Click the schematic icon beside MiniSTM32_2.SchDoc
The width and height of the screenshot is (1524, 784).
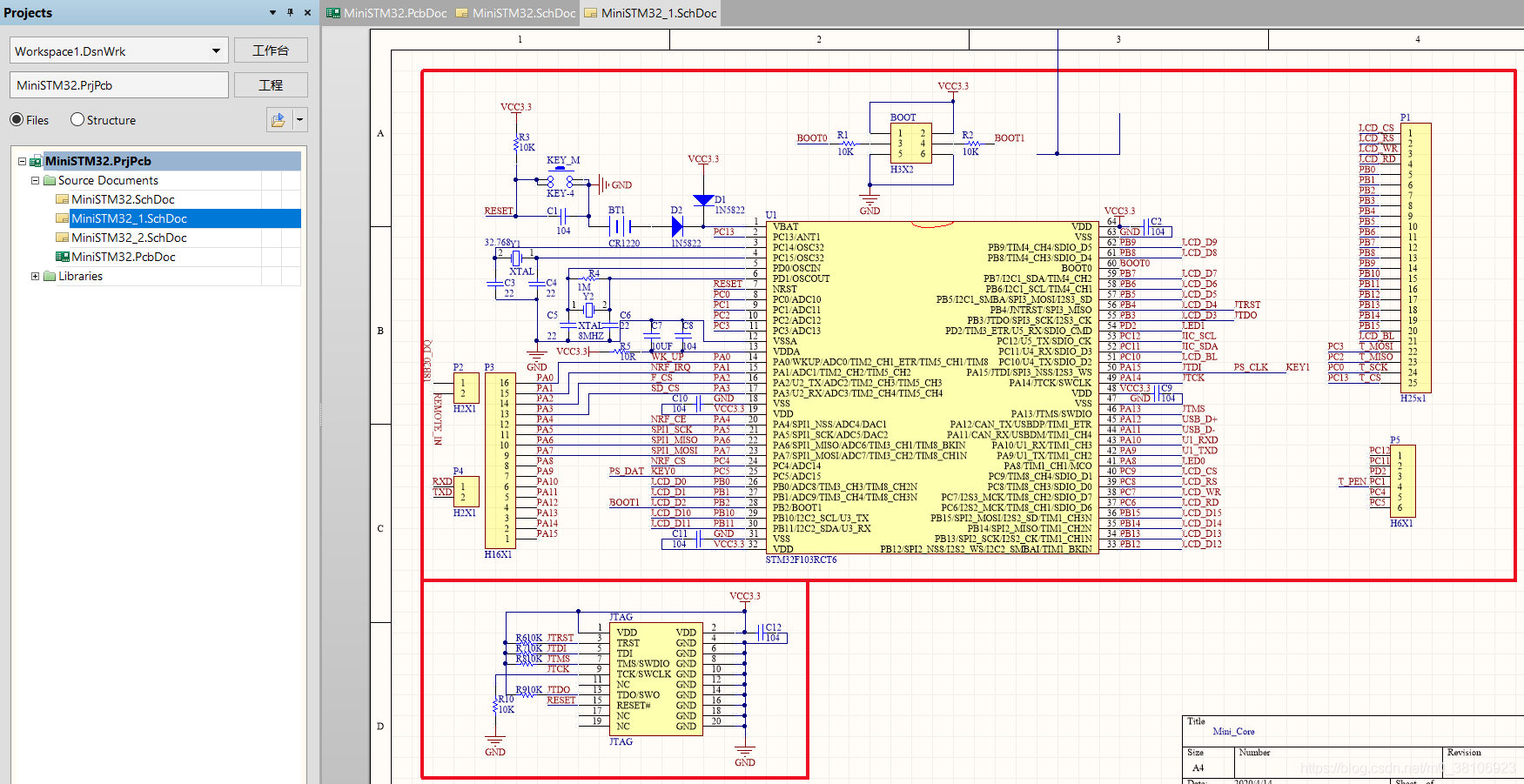62,237
